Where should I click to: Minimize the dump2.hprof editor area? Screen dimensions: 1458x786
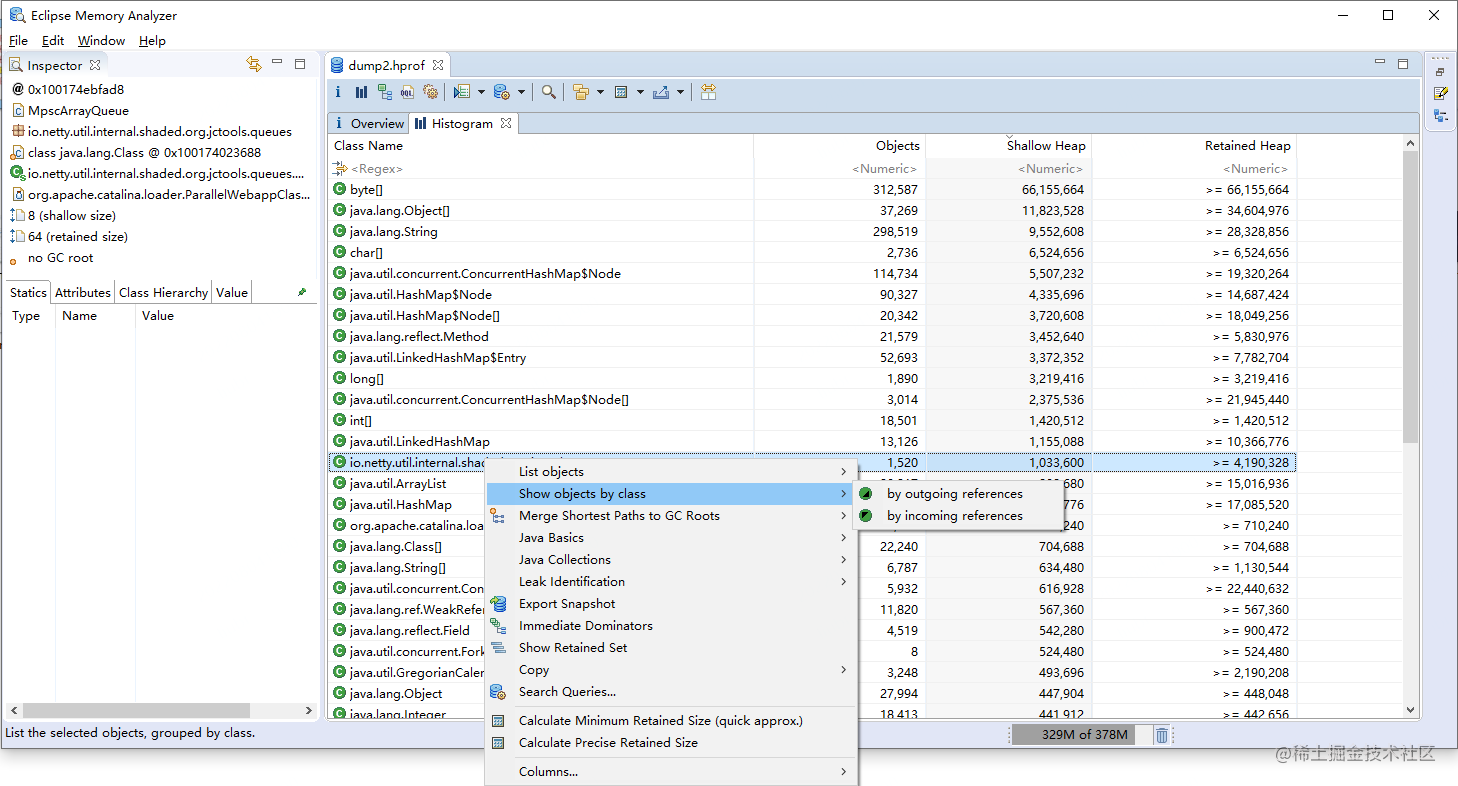1380,63
